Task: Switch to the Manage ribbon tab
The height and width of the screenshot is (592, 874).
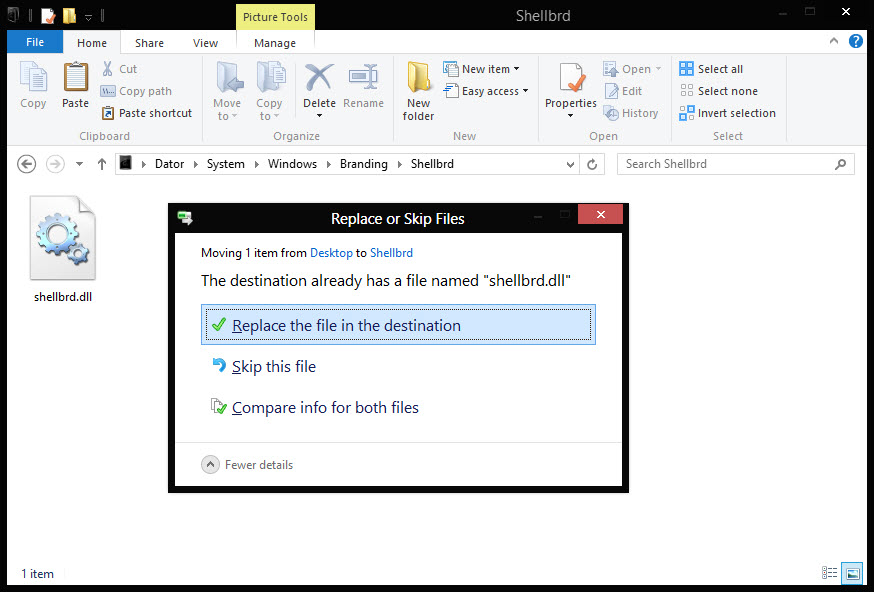Action: [x=275, y=43]
